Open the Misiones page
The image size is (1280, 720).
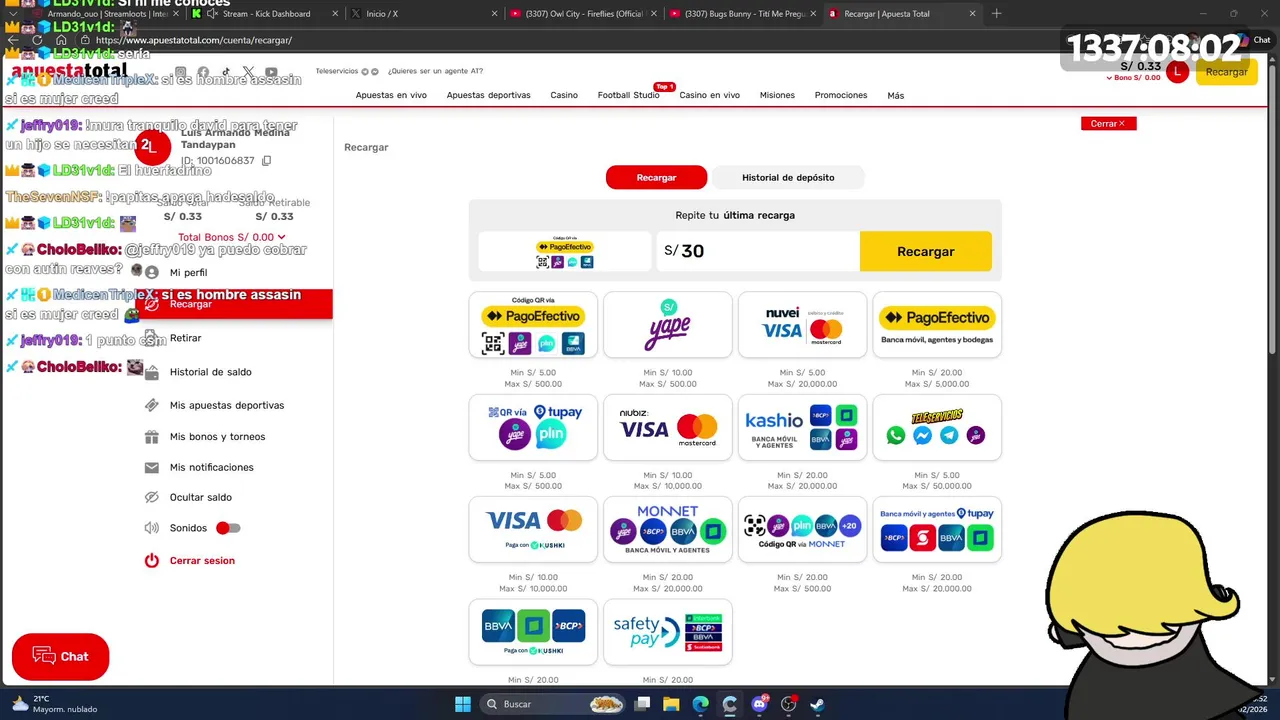coord(777,95)
